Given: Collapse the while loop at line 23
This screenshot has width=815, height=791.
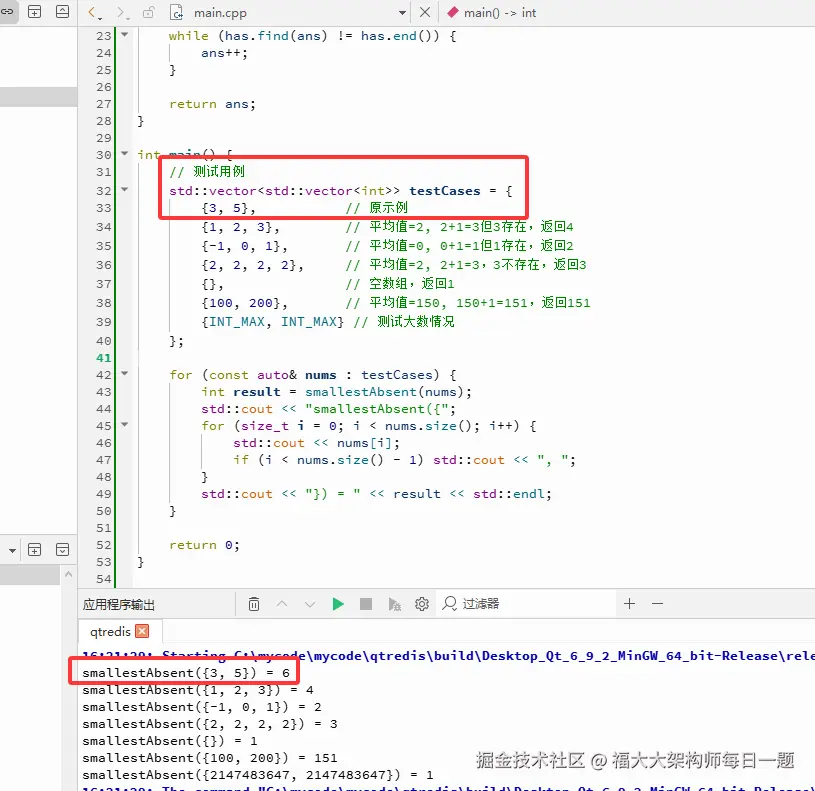Looking at the screenshot, I should [x=125, y=34].
